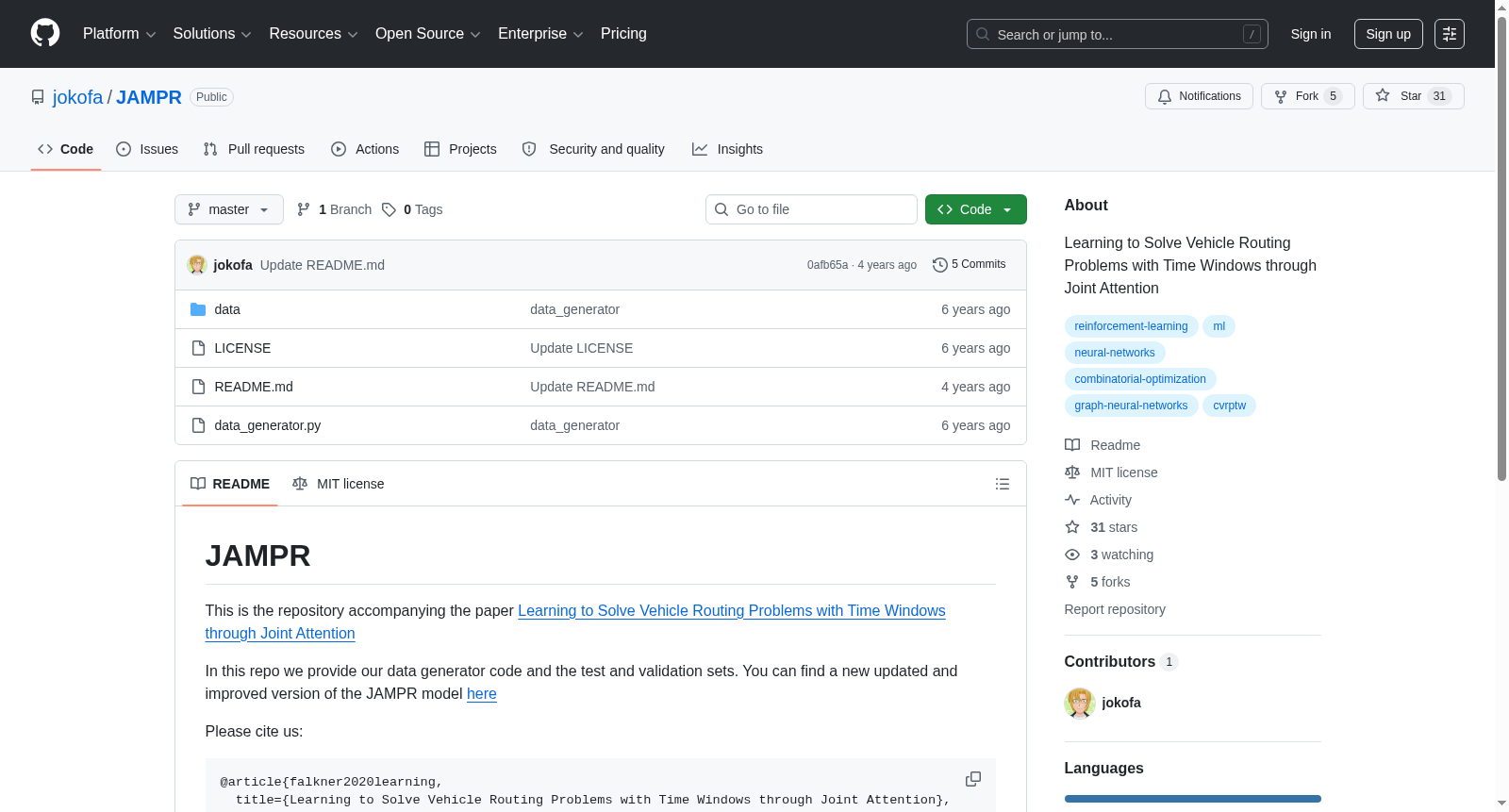Open the neural-networks topic tag
1509x812 pixels.
tap(1115, 353)
